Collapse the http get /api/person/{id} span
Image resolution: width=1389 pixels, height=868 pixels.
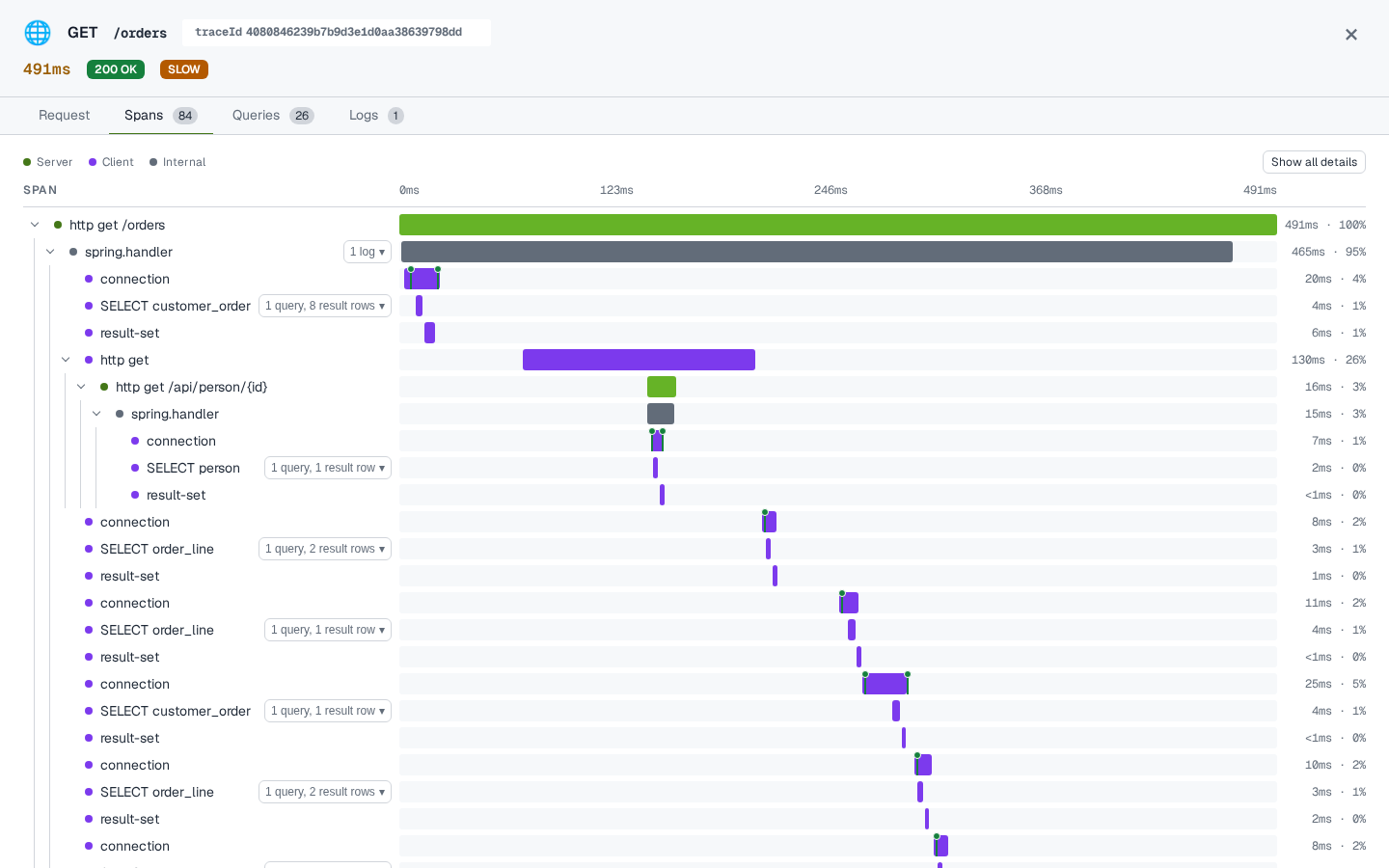81,387
